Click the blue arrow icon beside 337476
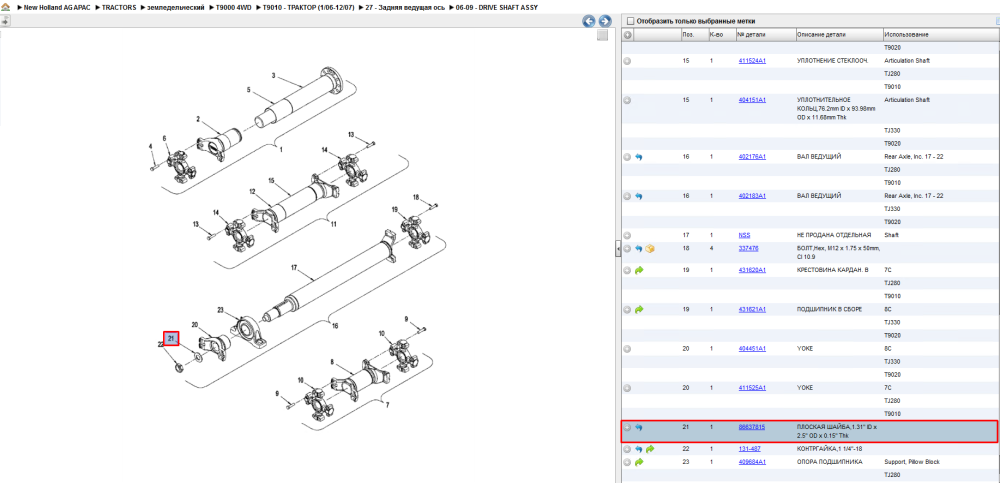This screenshot has width=1000, height=483. click(639, 248)
